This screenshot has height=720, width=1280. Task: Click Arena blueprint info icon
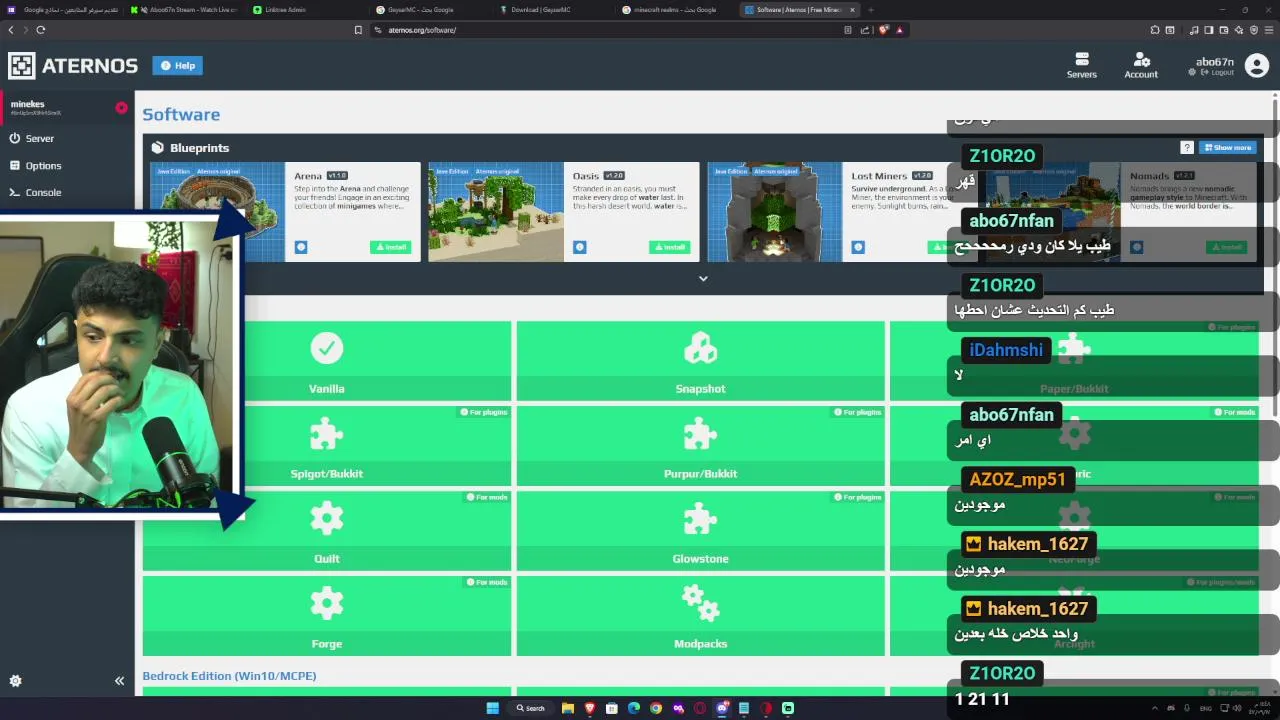point(301,247)
